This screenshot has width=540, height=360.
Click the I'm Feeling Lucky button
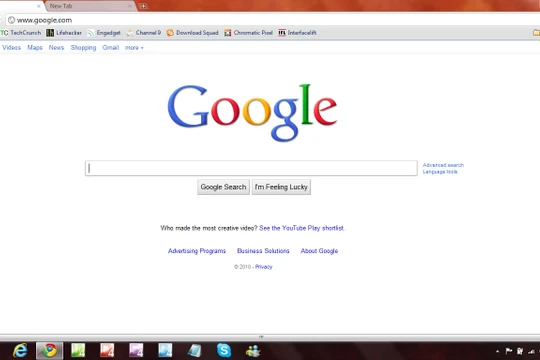click(281, 187)
